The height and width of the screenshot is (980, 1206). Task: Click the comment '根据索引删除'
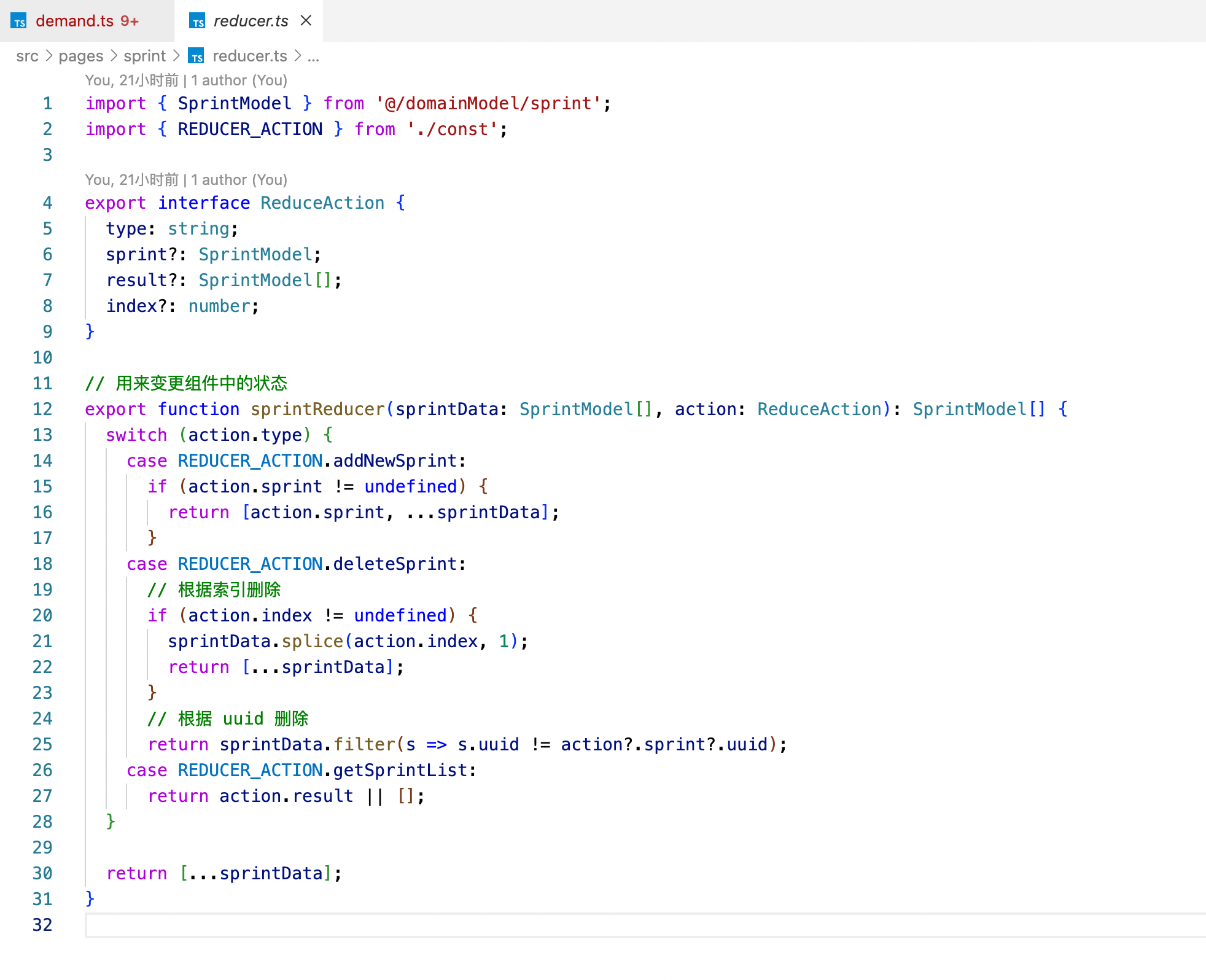click(x=229, y=589)
